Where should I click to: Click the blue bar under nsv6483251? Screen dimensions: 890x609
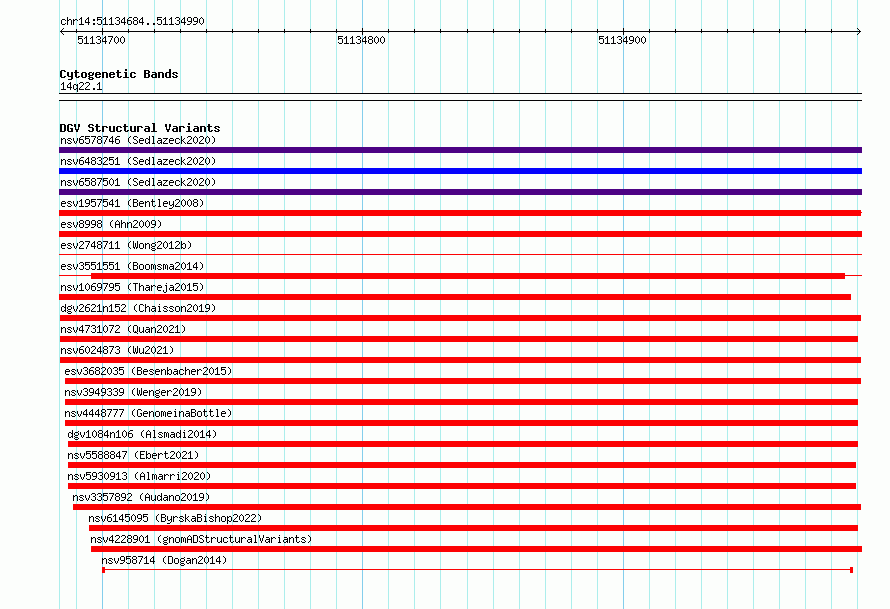460,171
